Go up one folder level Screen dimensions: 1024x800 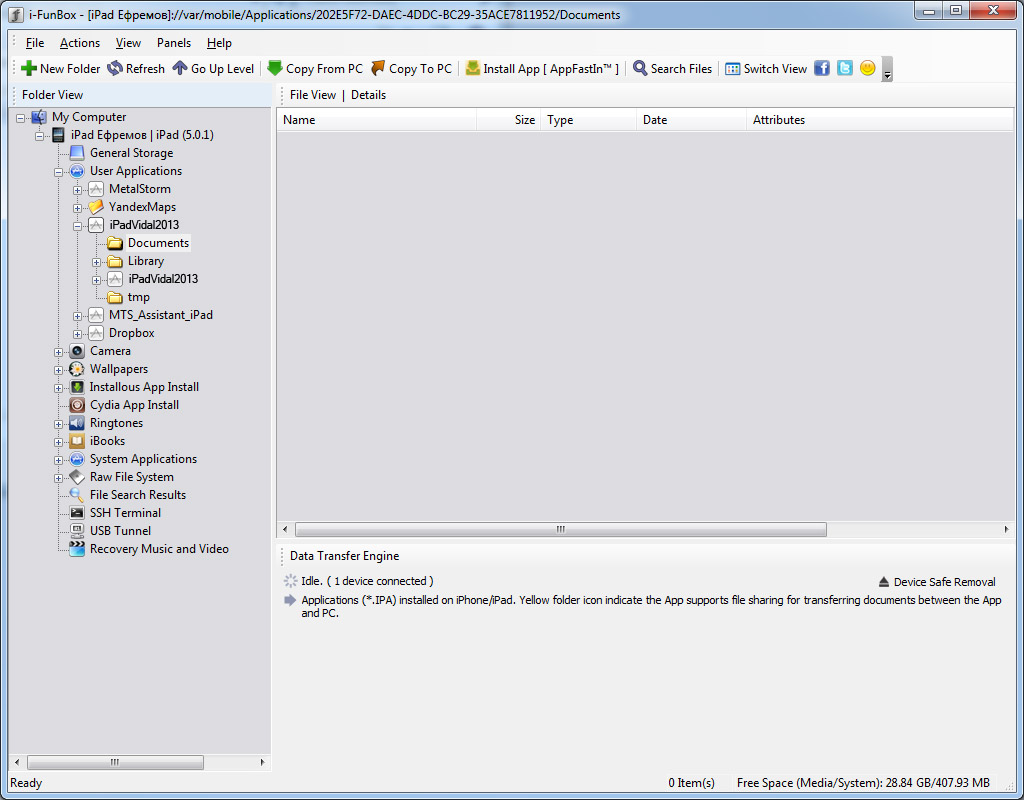(x=214, y=69)
